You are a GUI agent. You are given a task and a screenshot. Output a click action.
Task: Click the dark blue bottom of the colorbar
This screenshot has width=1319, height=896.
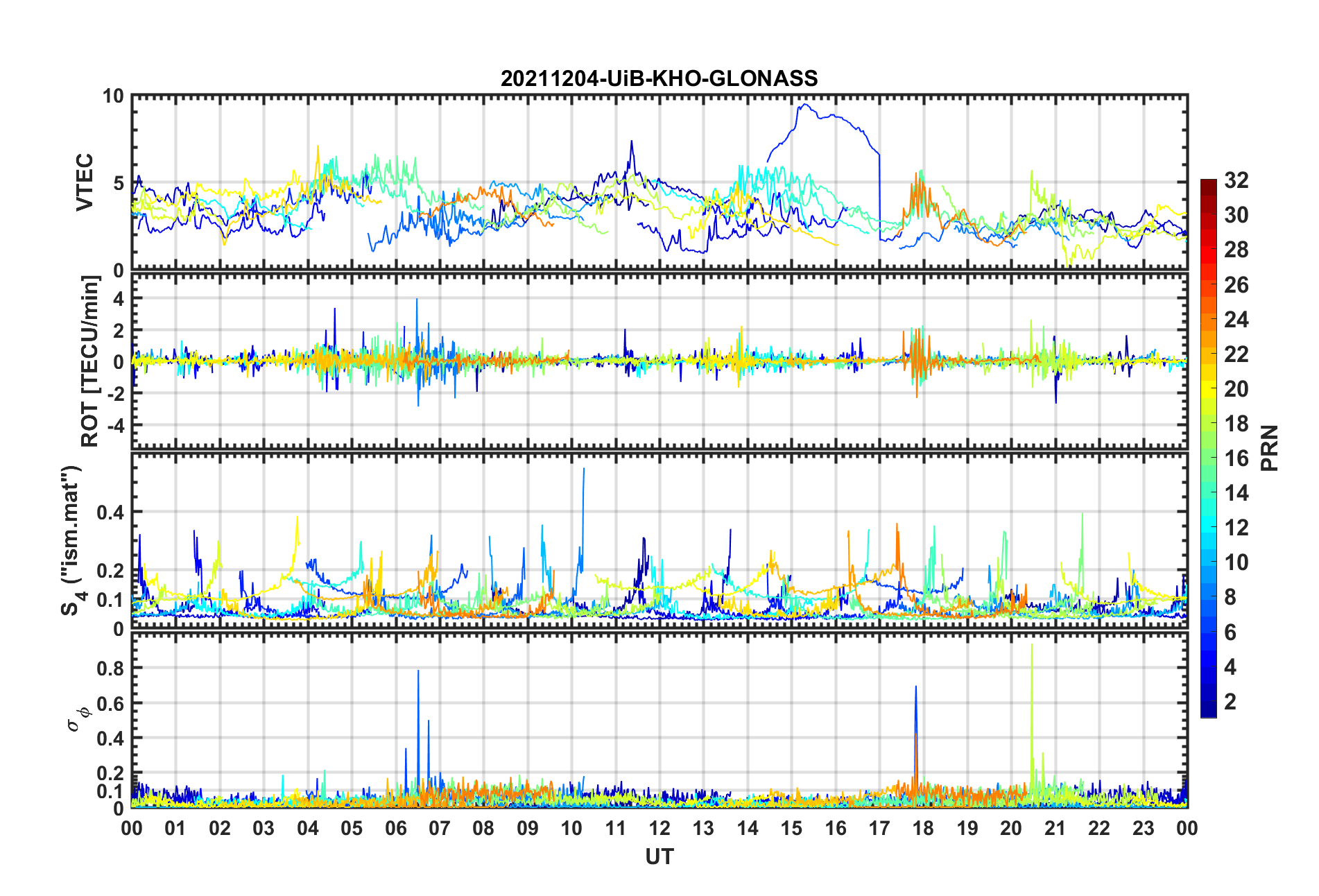[x=1209, y=711]
